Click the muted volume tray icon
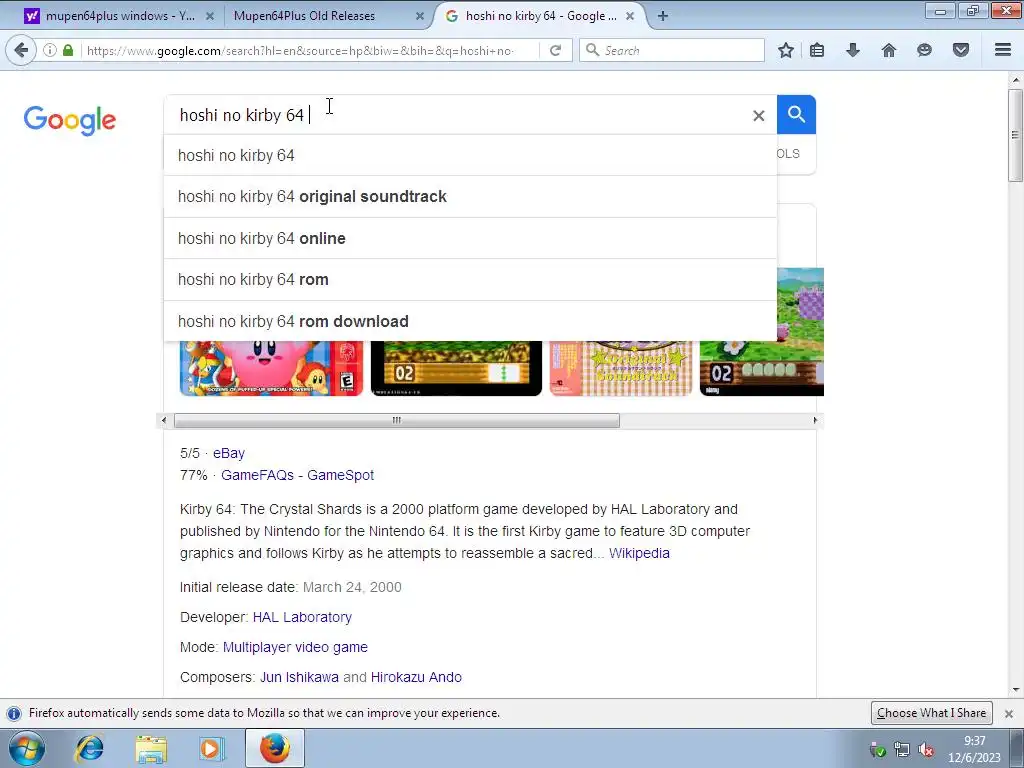This screenshot has height=768, width=1024. (x=925, y=750)
